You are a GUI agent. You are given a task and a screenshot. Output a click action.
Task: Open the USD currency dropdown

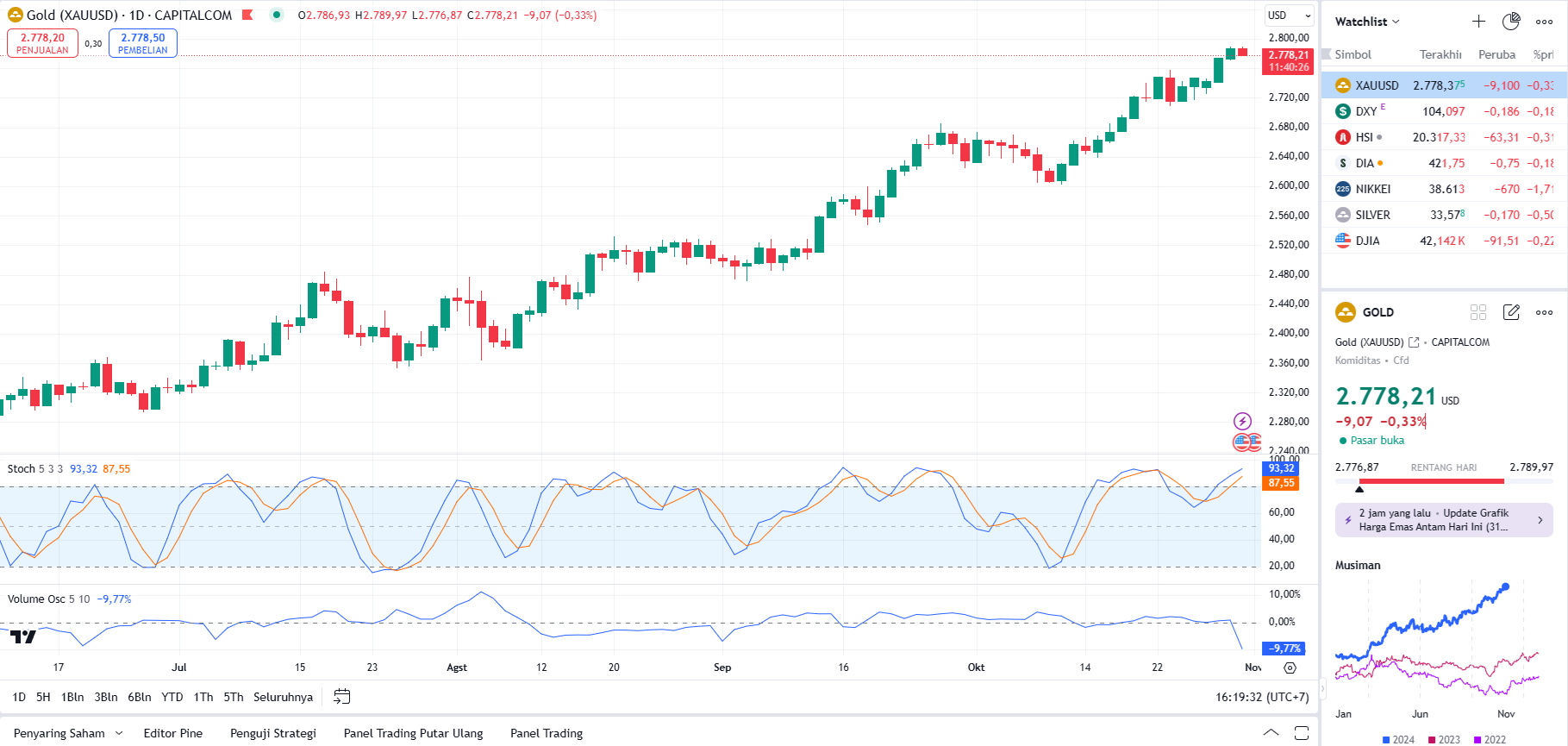point(1289,16)
